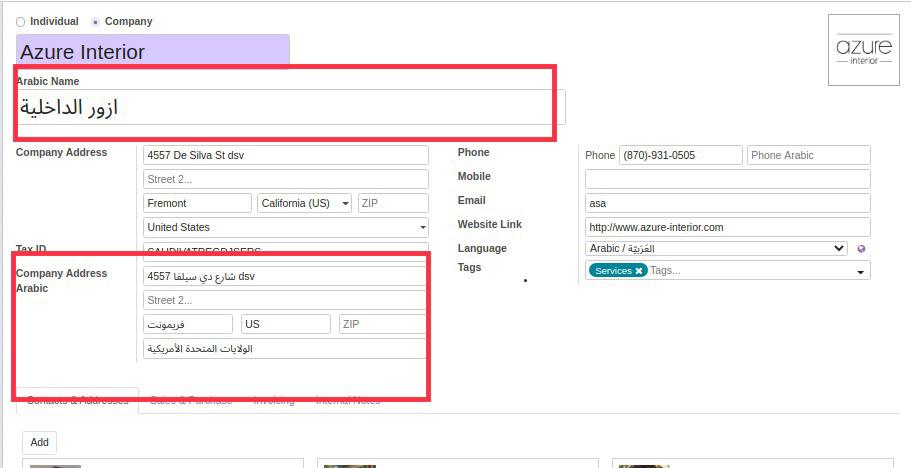The image size is (911, 468).
Task: Open the Contacts & Addresses tab
Action: [x=78, y=400]
